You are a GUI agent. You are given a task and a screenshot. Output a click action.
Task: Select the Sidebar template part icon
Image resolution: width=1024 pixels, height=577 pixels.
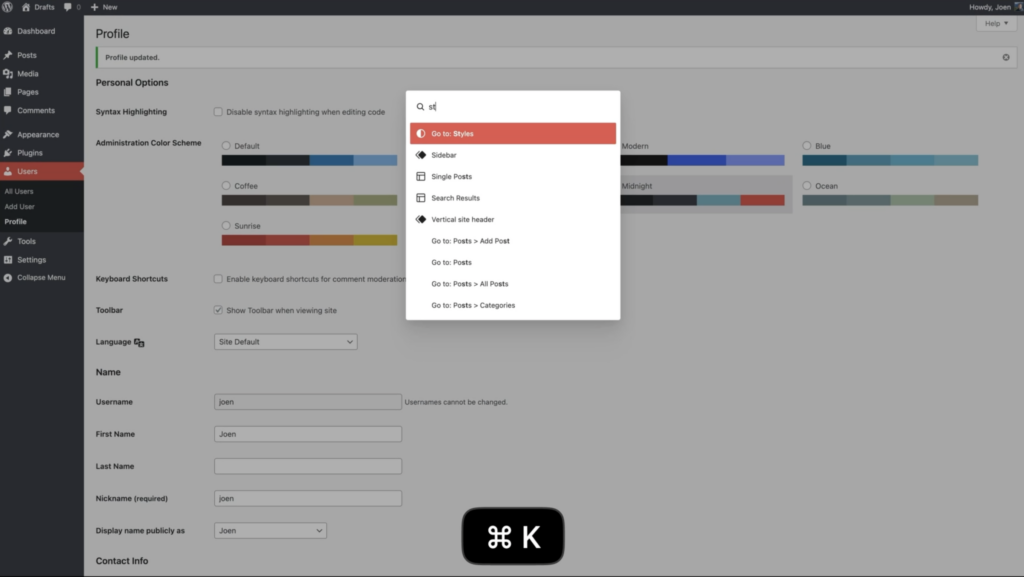(x=421, y=155)
